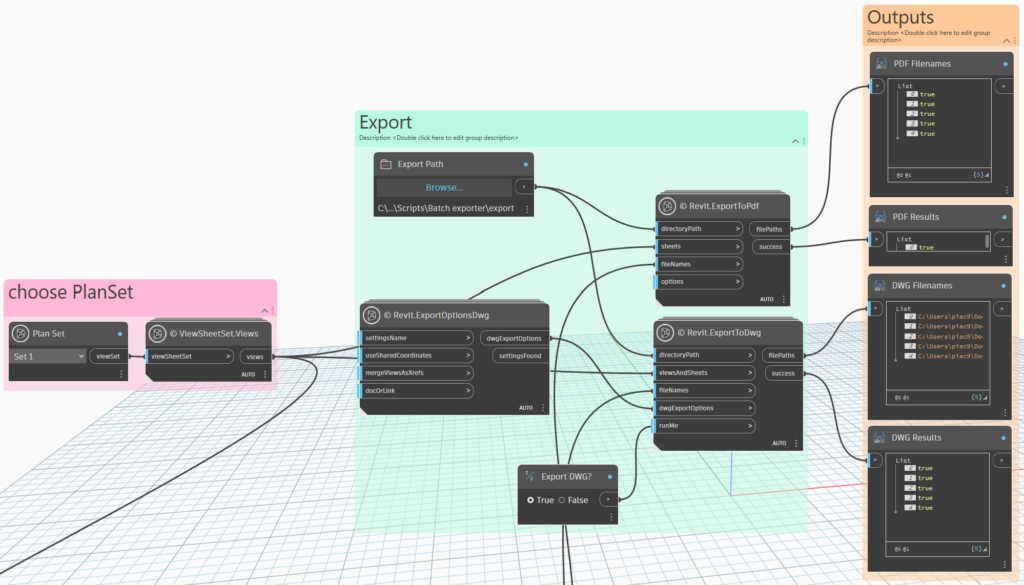Click the watch icon on DWG Results node
Image resolution: width=1024 pixels, height=585 pixels.
881,438
